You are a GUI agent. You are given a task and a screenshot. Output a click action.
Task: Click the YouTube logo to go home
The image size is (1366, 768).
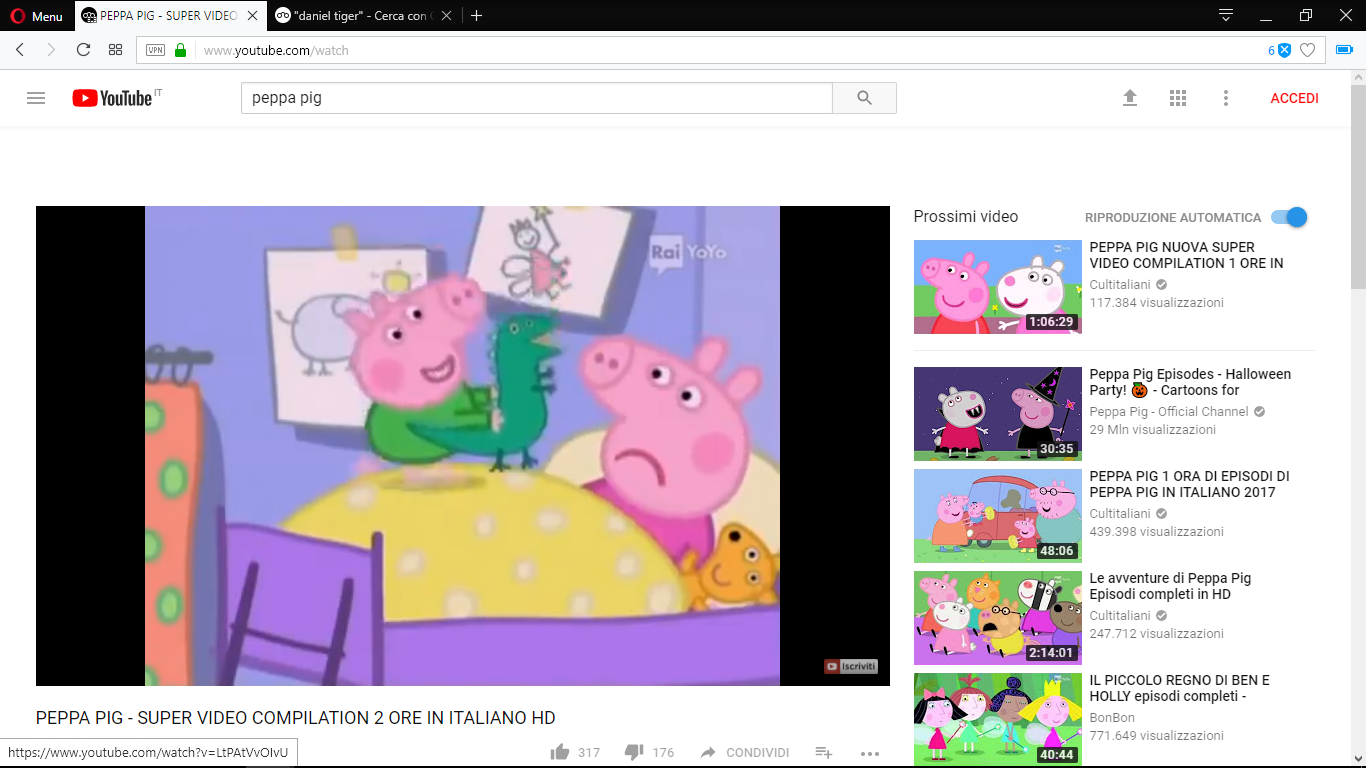pos(112,98)
